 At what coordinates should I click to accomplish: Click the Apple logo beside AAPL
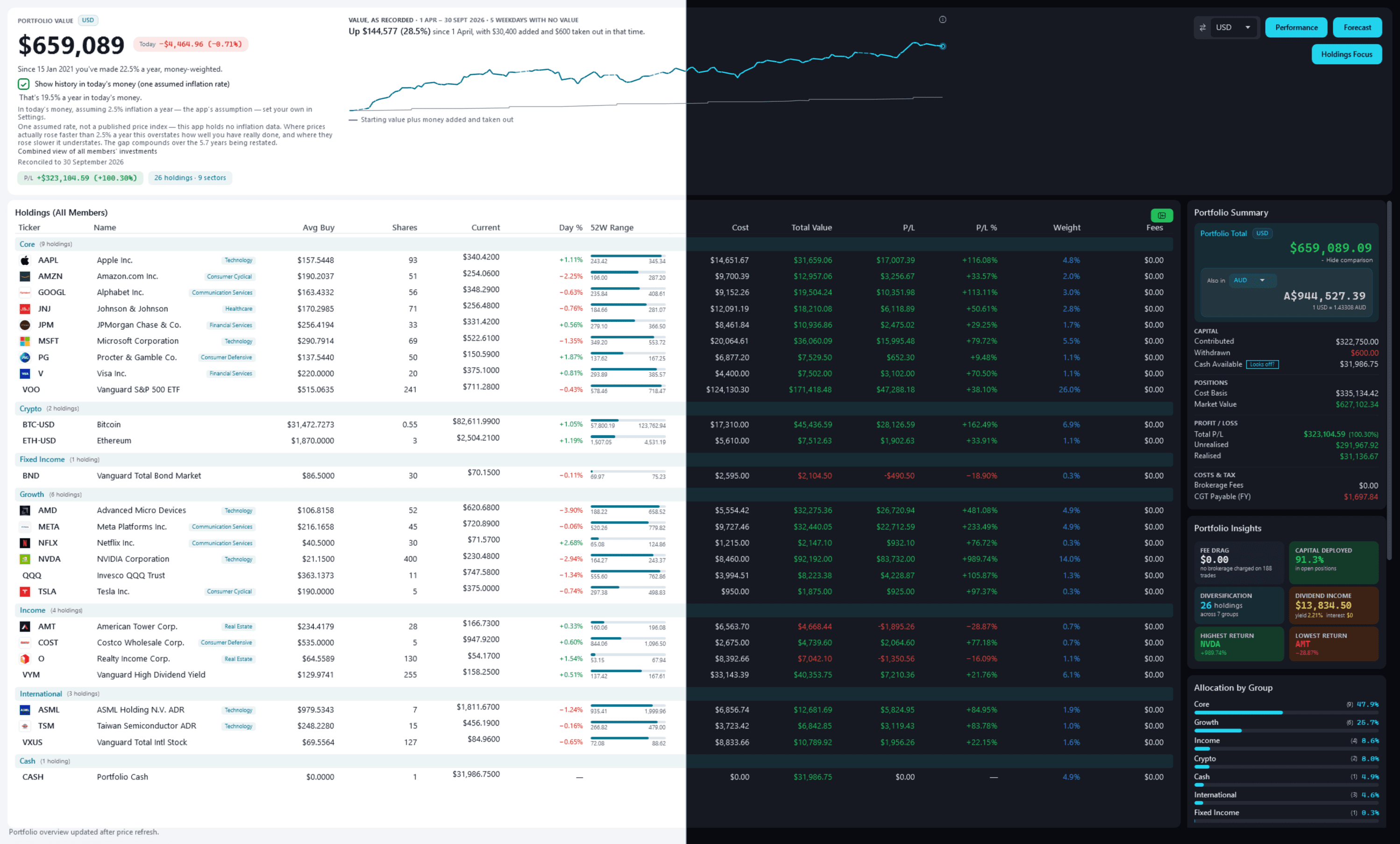(x=25, y=260)
